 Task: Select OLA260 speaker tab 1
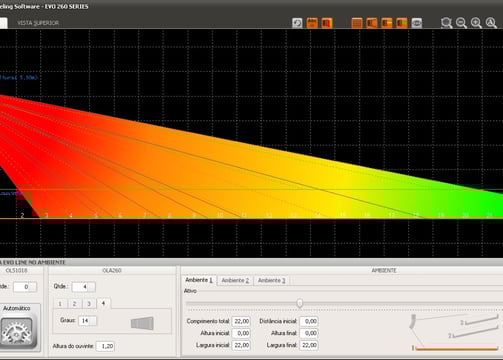pyautogui.click(x=60, y=304)
